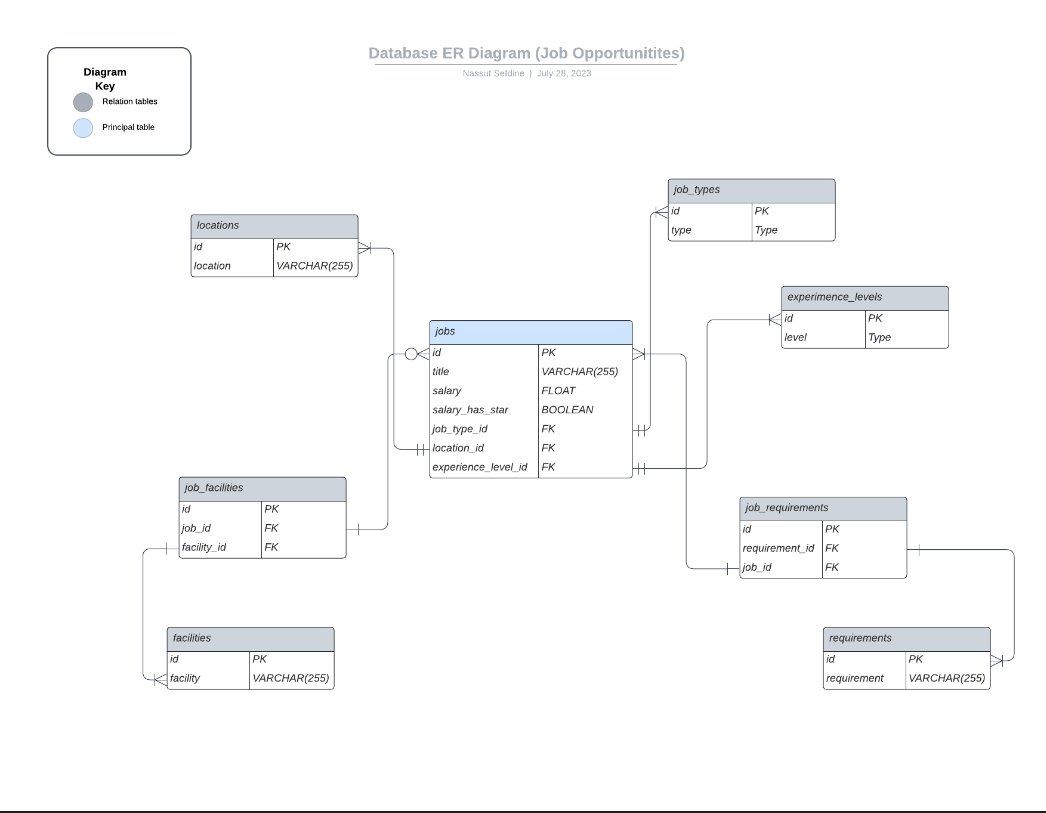Click the 'level' field in experimence_levels table
Image resolution: width=1046 pixels, height=813 pixels.
coord(795,337)
